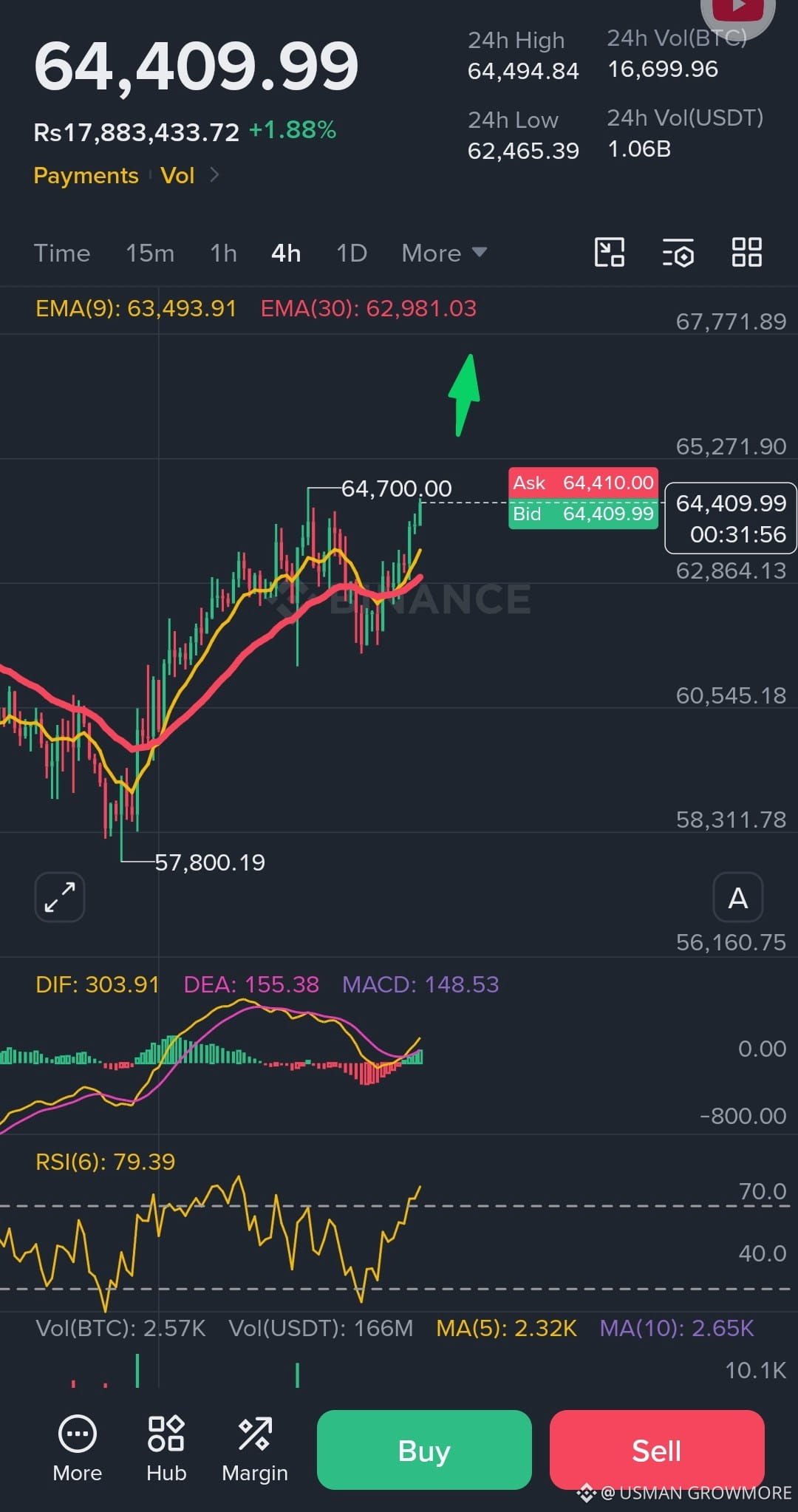Open the Hub icon
This screenshot has height=1512, width=798.
[166, 1448]
